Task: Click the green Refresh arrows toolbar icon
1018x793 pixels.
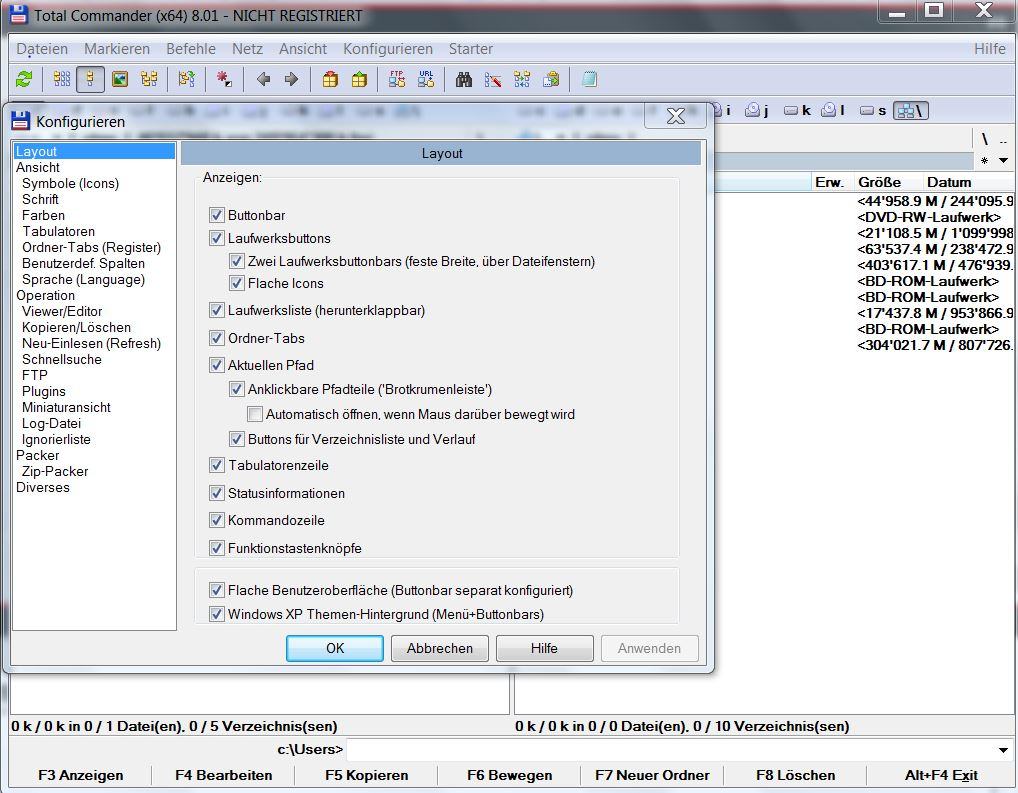Action: (24, 79)
